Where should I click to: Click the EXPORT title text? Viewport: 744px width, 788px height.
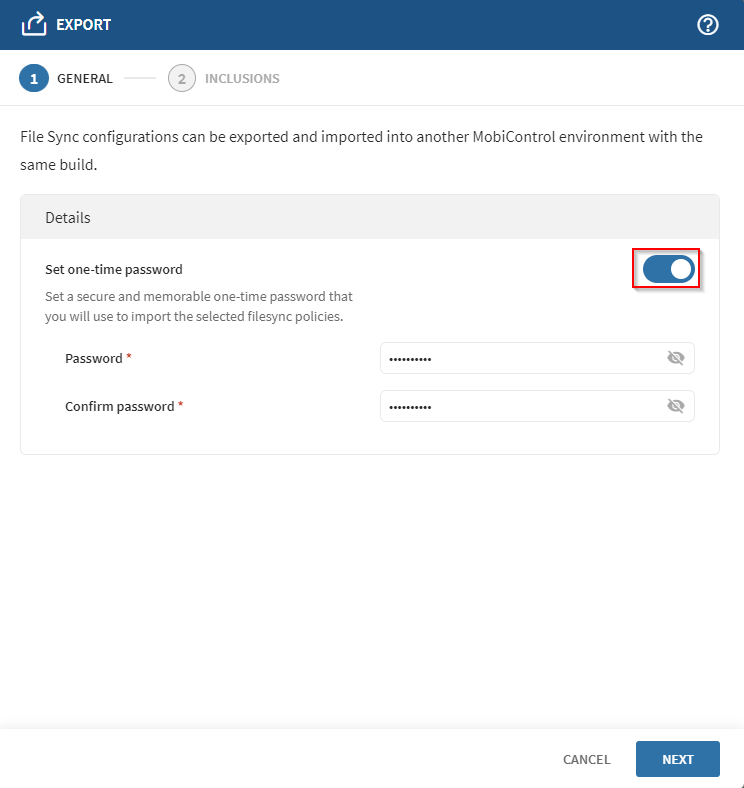tap(83, 25)
